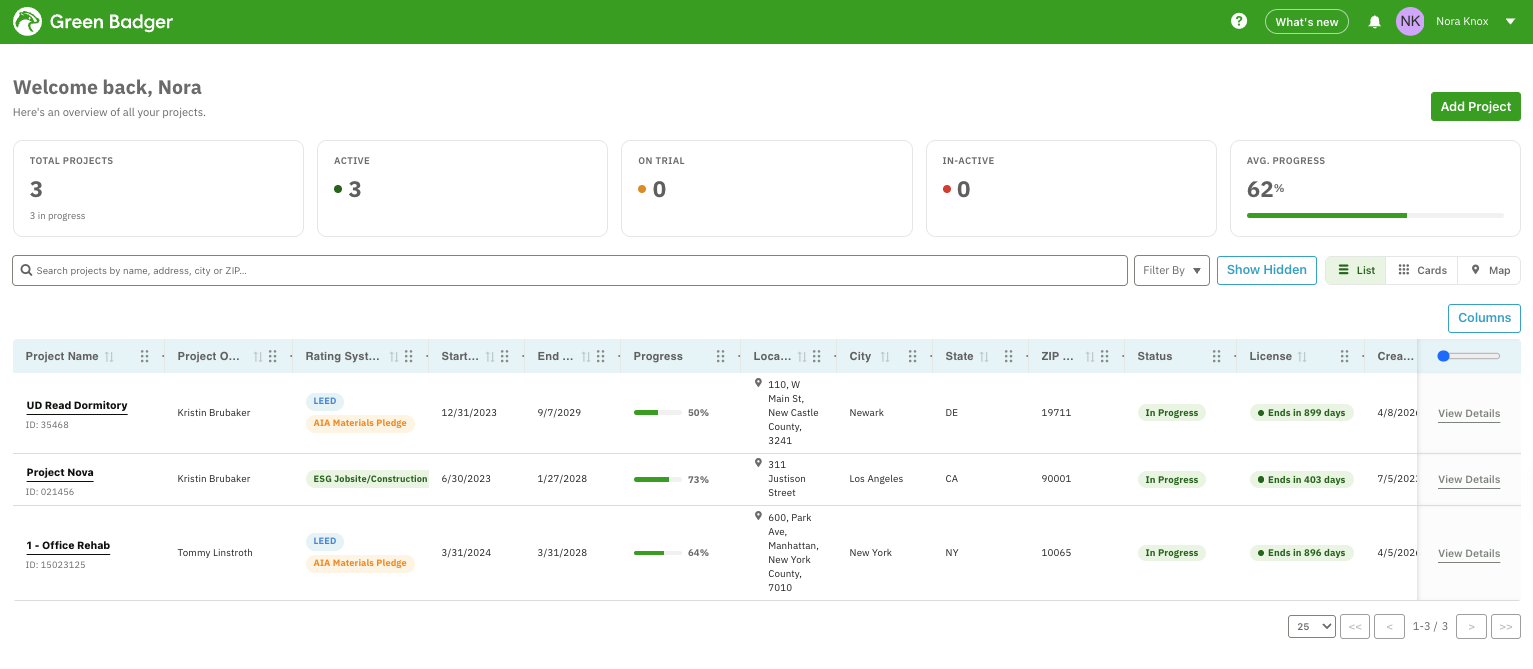Click the In-Active card
The image size is (1533, 669).
[1071, 188]
